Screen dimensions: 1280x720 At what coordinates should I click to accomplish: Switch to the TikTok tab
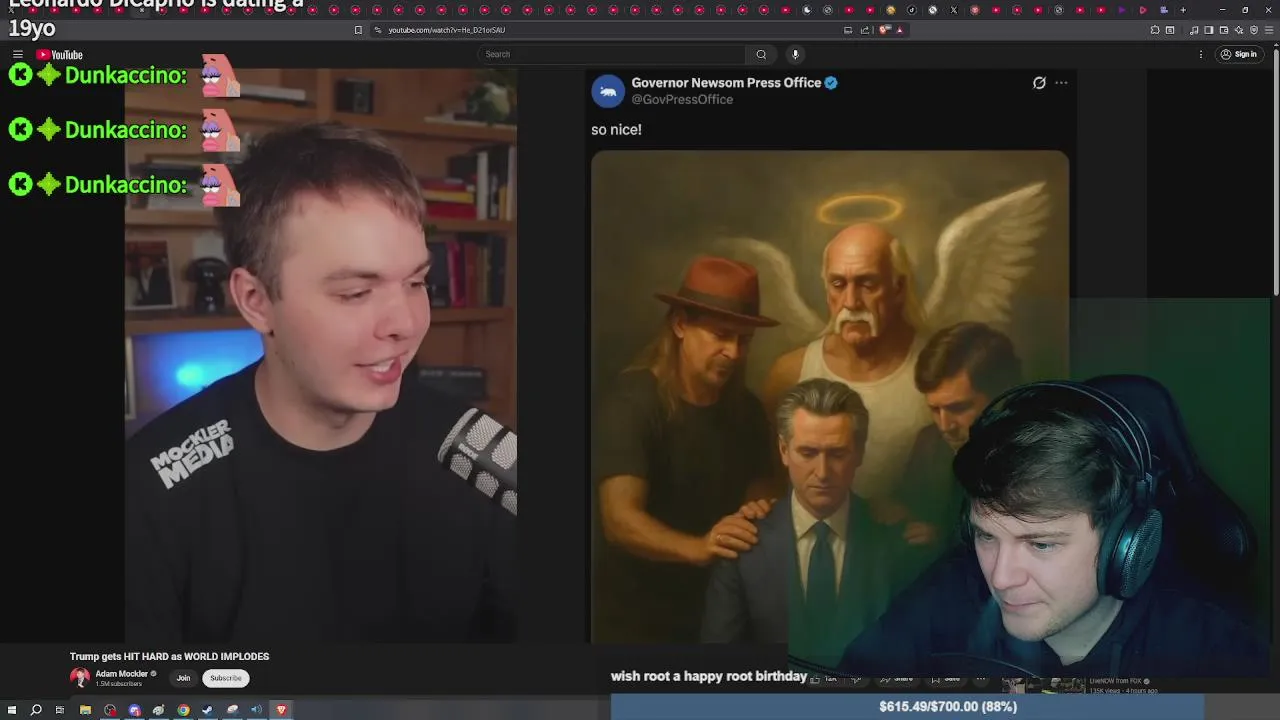tap(912, 10)
